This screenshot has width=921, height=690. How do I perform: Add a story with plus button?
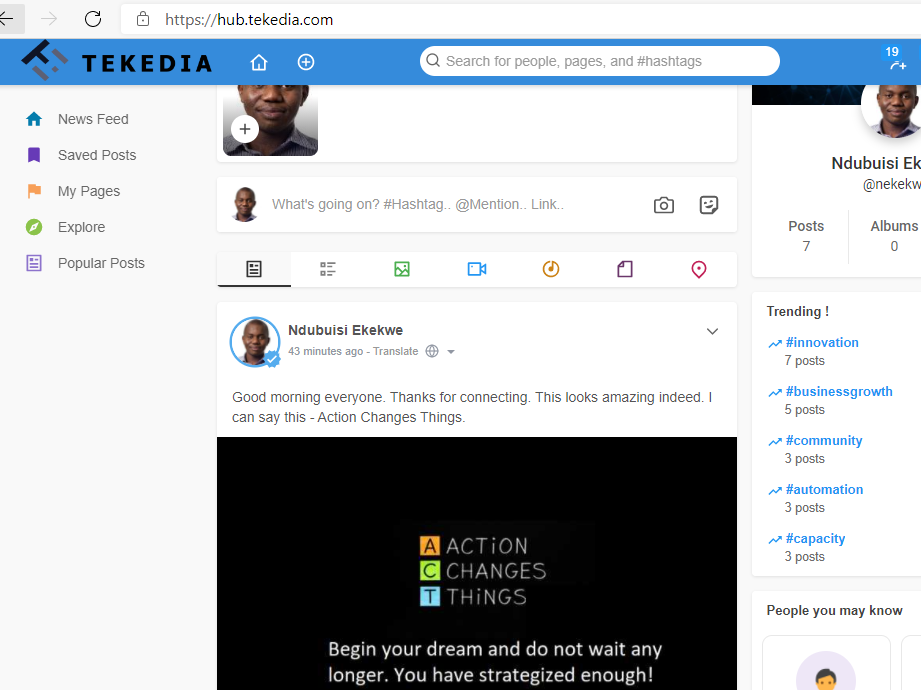[245, 129]
